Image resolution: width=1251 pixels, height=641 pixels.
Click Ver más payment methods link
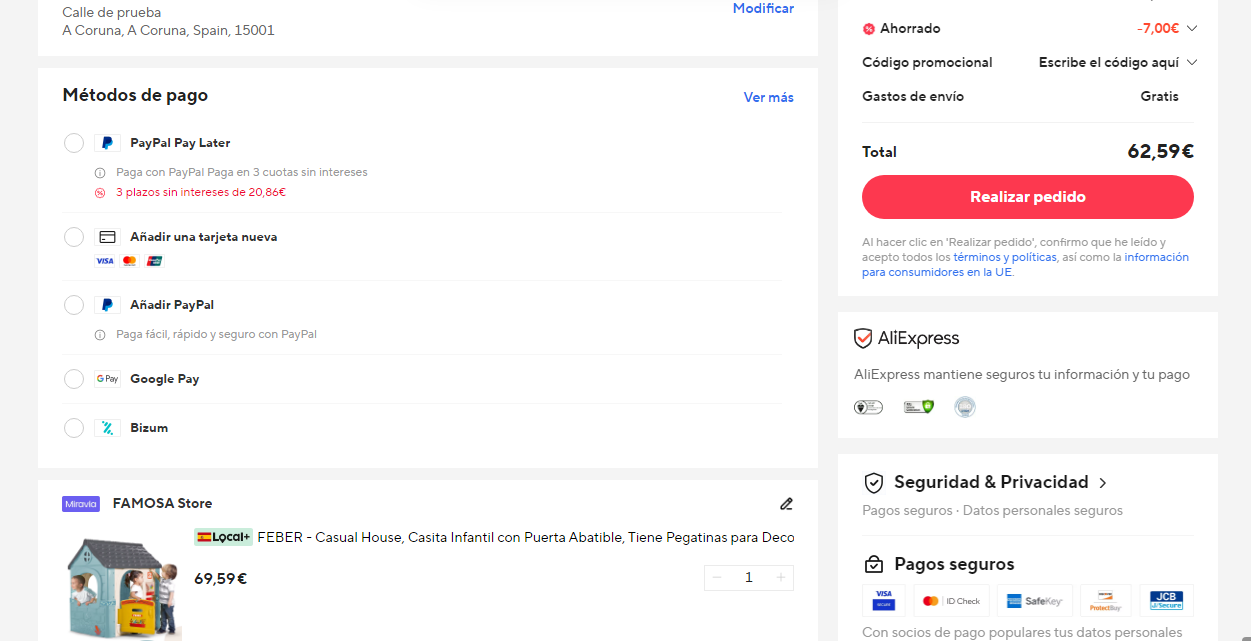click(x=769, y=98)
